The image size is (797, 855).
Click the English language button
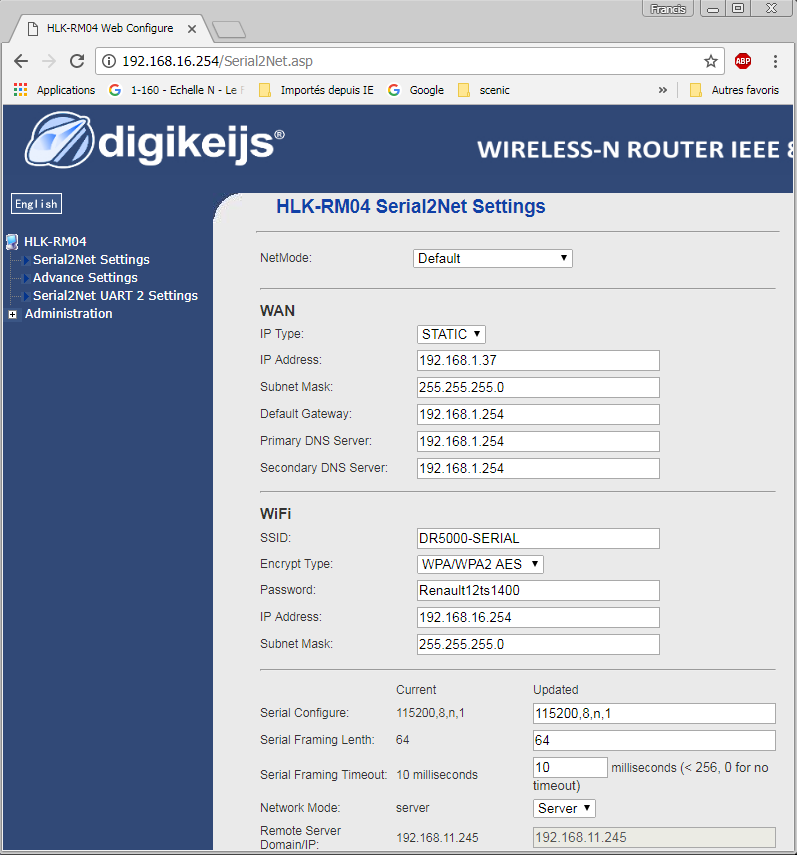(37, 204)
